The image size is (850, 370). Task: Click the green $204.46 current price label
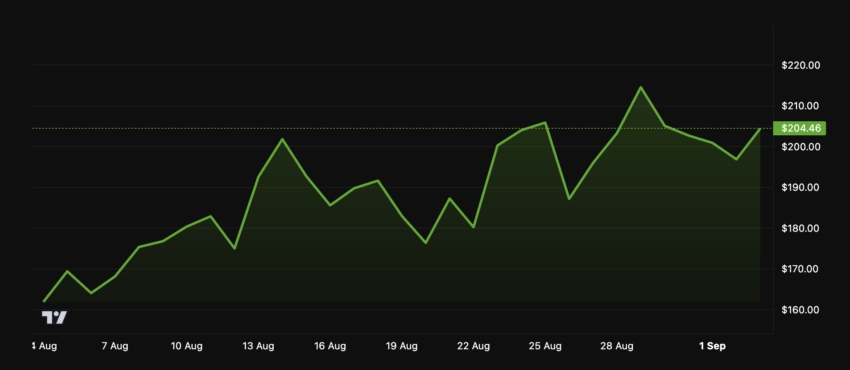pos(800,128)
